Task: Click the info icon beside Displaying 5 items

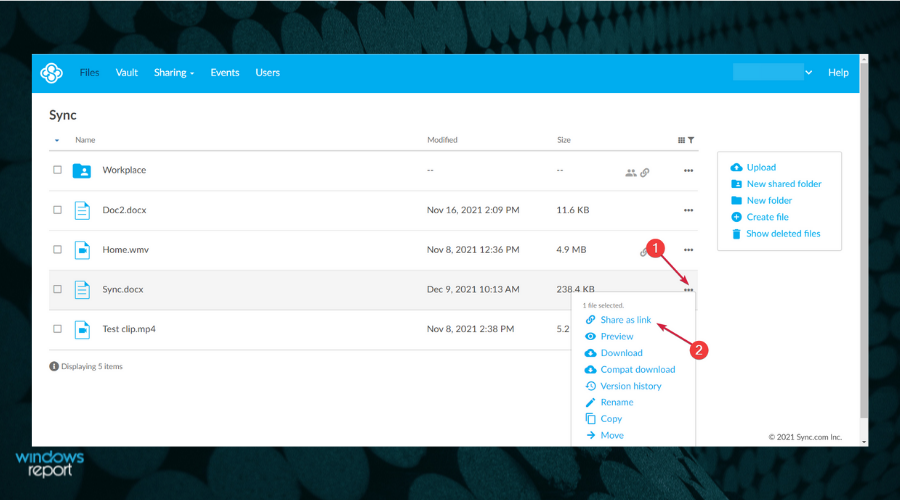Action: [x=54, y=366]
